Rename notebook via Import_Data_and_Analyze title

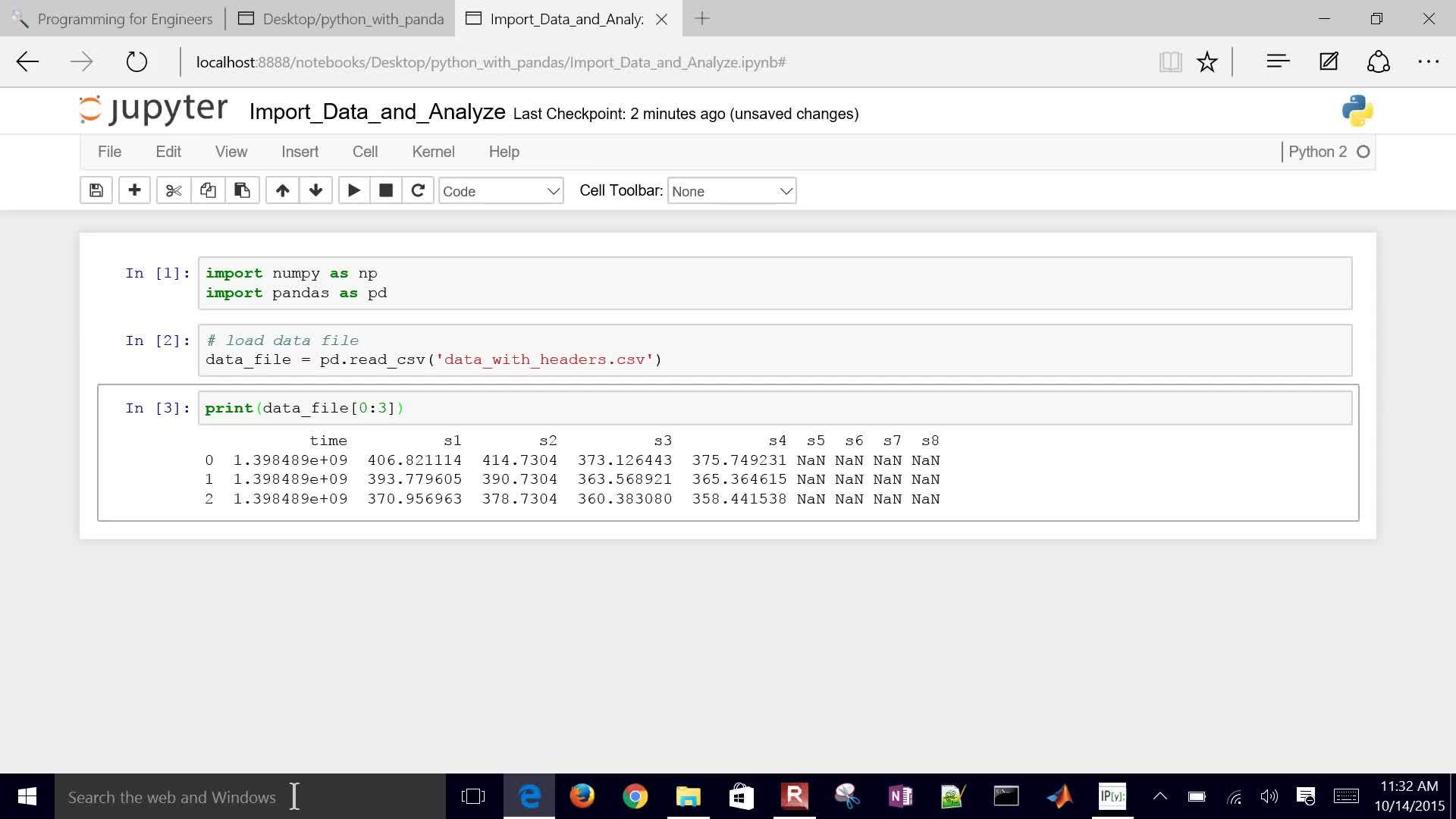(377, 112)
